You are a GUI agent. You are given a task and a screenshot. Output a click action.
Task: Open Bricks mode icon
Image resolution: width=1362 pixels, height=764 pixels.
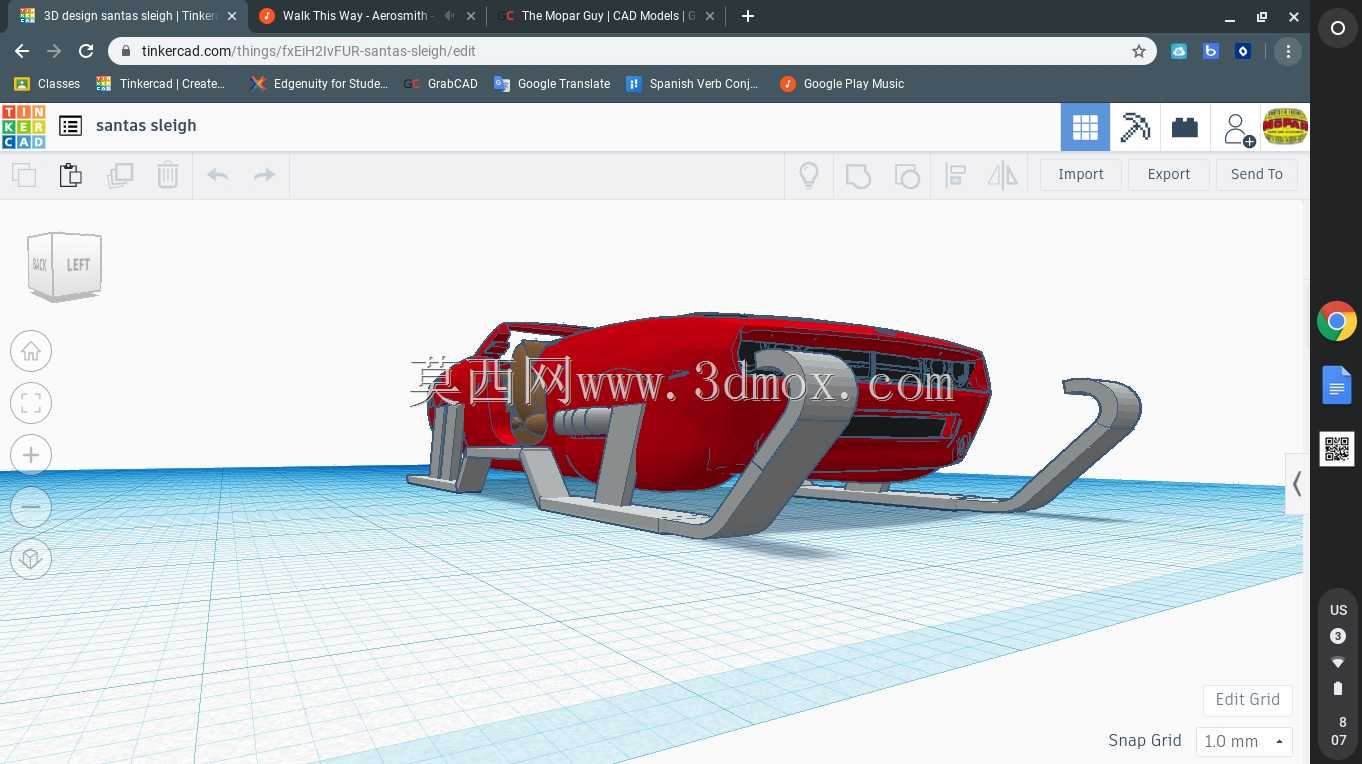(1185, 127)
